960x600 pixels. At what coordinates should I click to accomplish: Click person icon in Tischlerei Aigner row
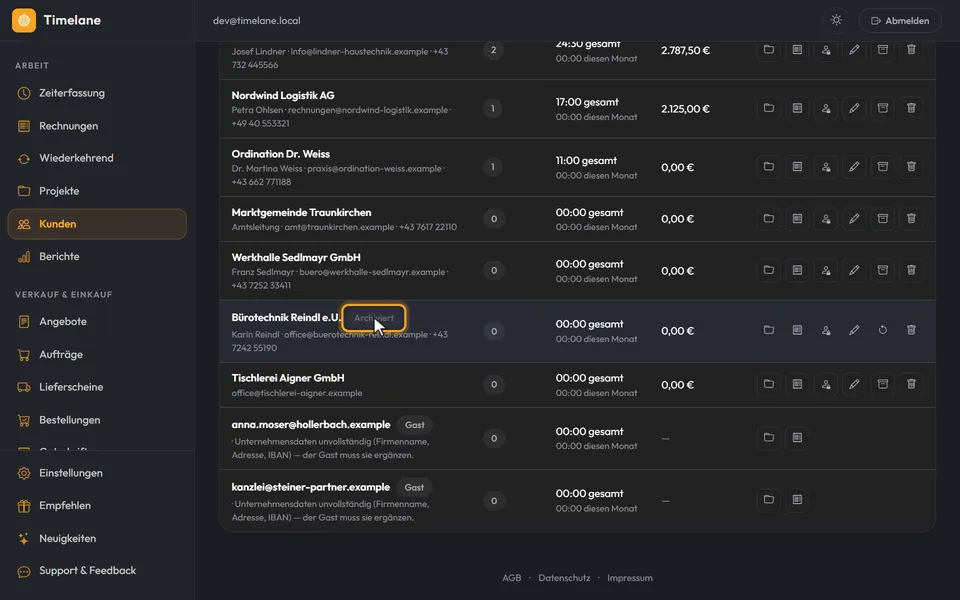(826, 384)
